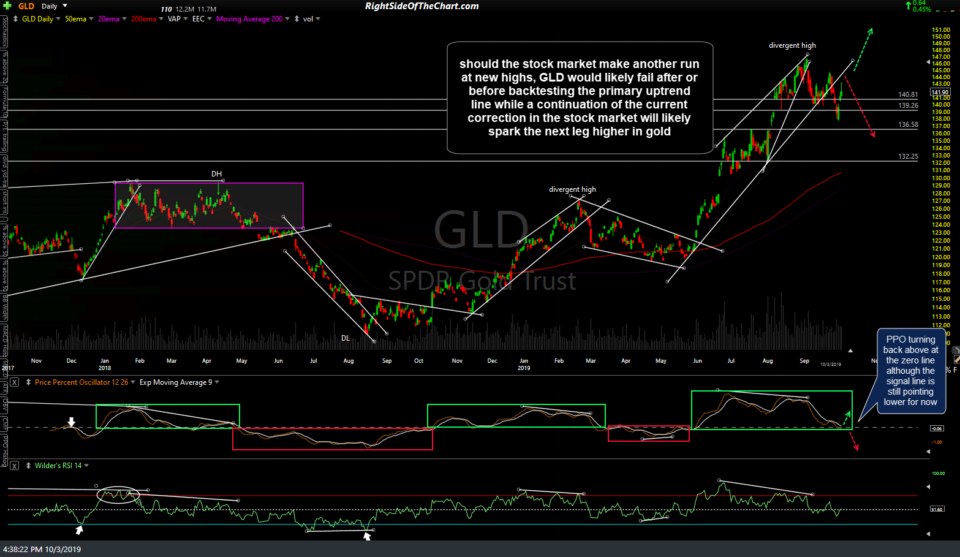The image size is (960, 557).
Task: Close the Price Percent Oscillator panel
Action: tap(14, 382)
